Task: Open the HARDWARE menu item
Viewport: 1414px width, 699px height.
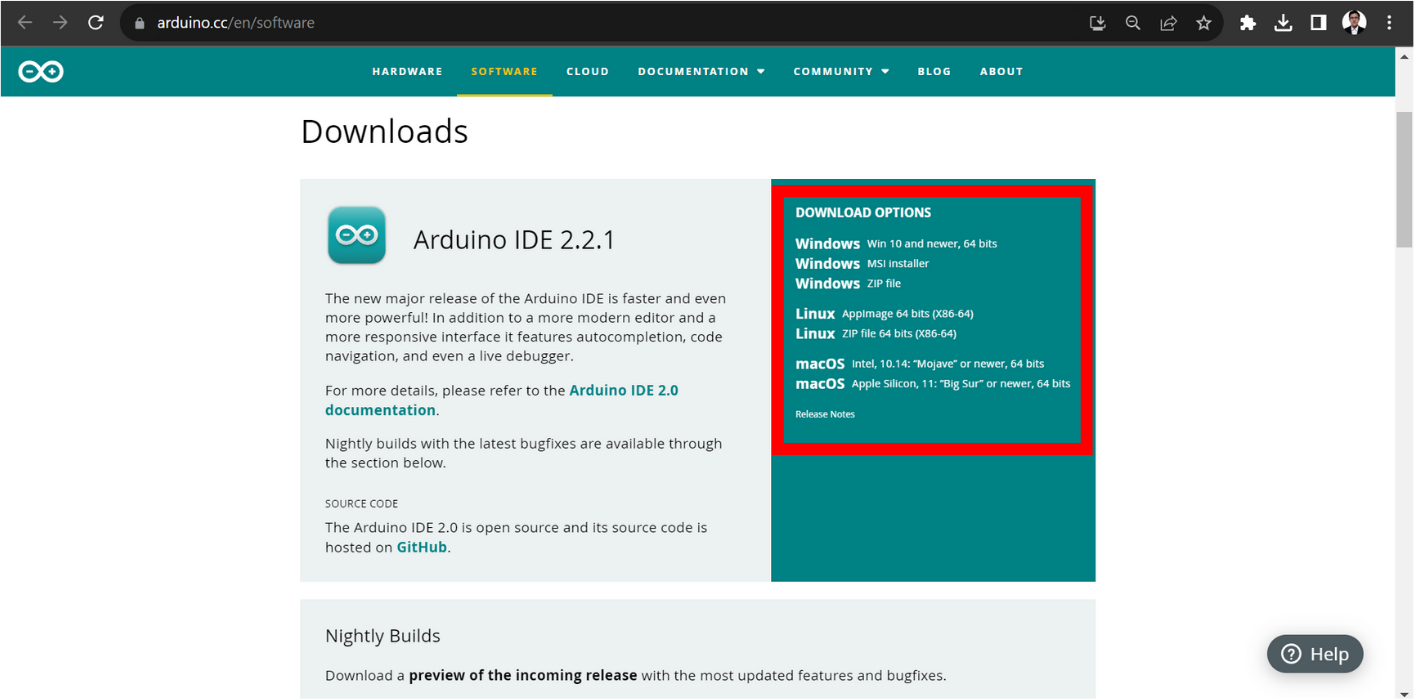Action: click(407, 71)
